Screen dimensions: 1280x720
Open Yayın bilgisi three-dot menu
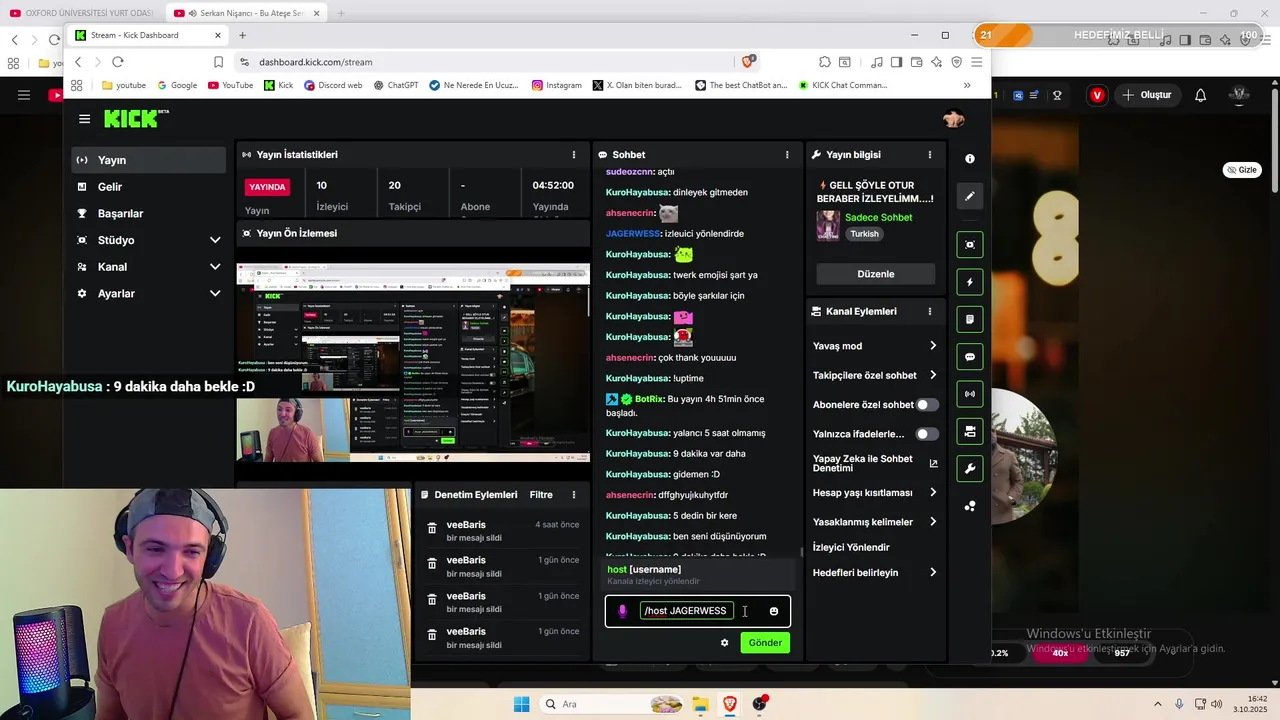tap(930, 155)
